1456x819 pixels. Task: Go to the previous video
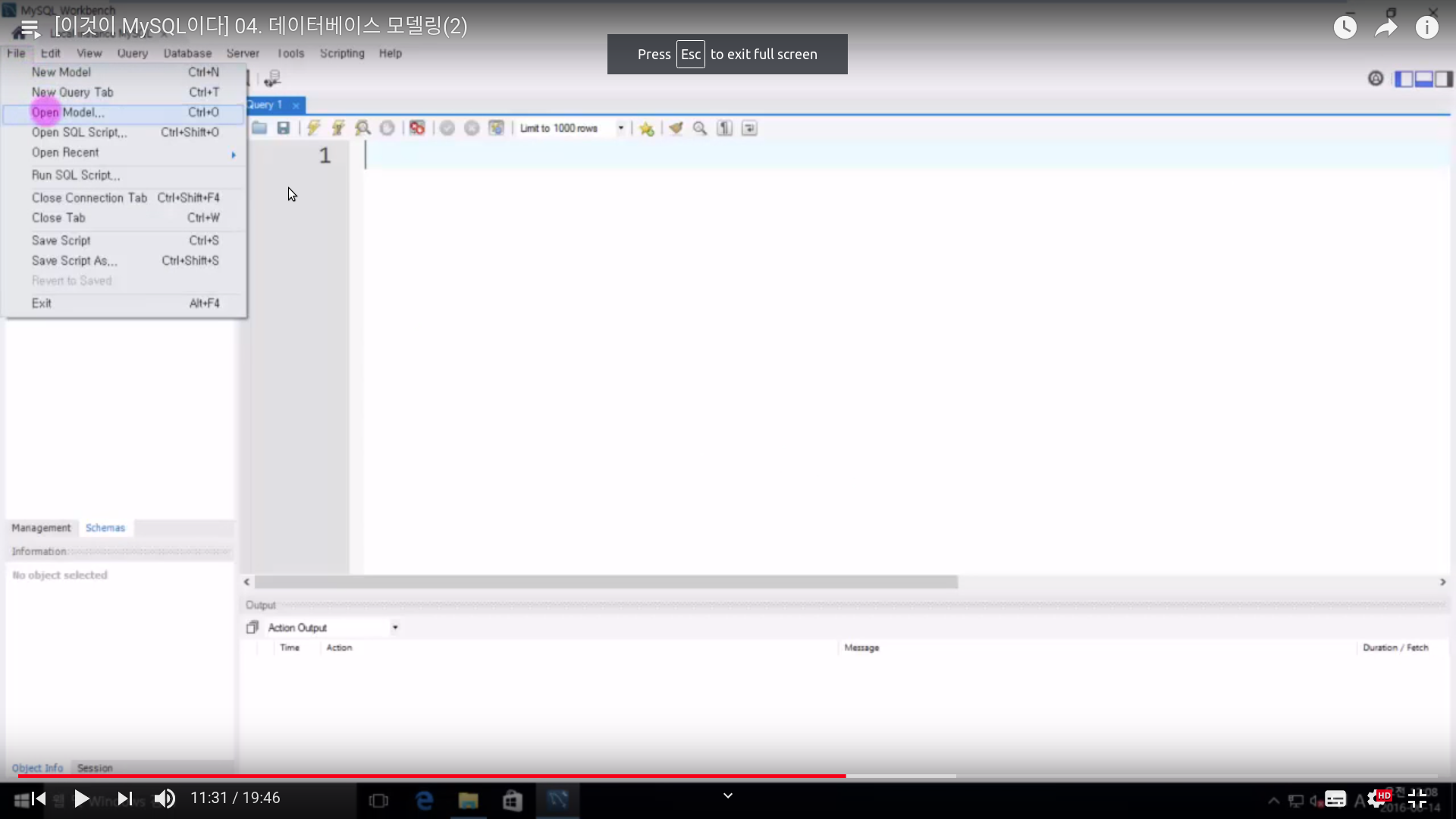(38, 799)
